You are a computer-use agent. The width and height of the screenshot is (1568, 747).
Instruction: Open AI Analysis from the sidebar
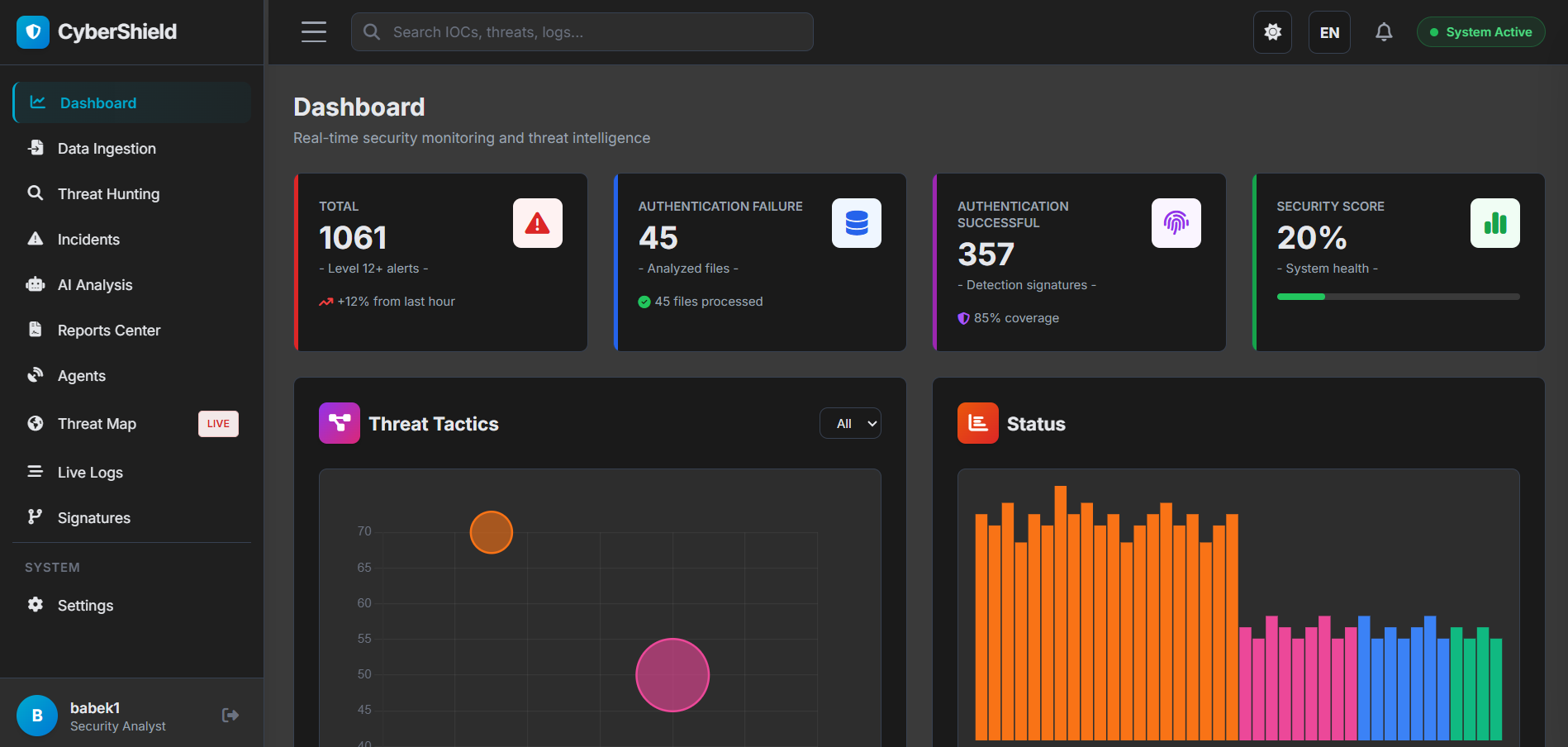tap(95, 285)
